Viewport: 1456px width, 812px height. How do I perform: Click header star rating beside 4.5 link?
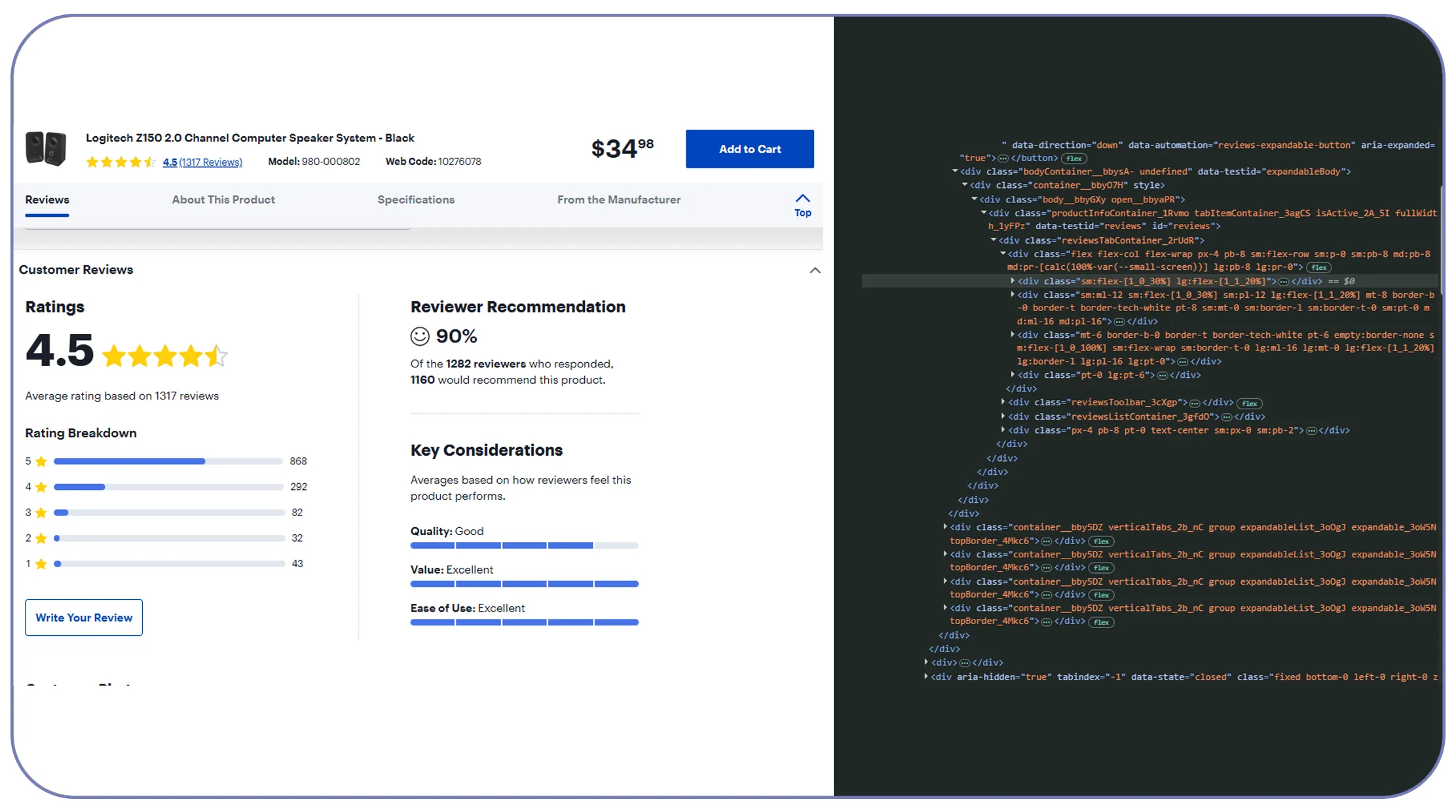point(121,162)
